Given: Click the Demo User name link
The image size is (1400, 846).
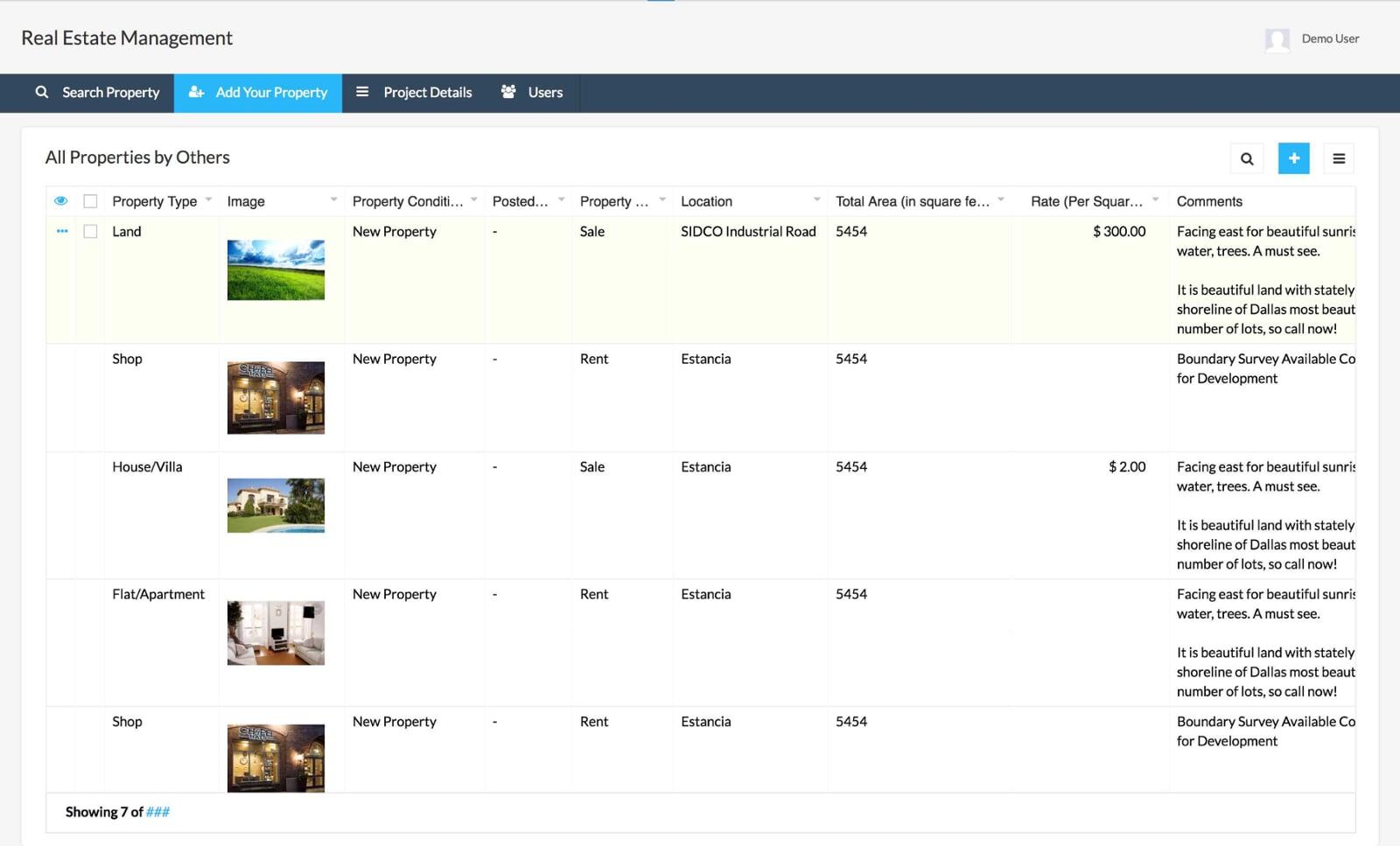Looking at the screenshot, I should click(x=1329, y=38).
